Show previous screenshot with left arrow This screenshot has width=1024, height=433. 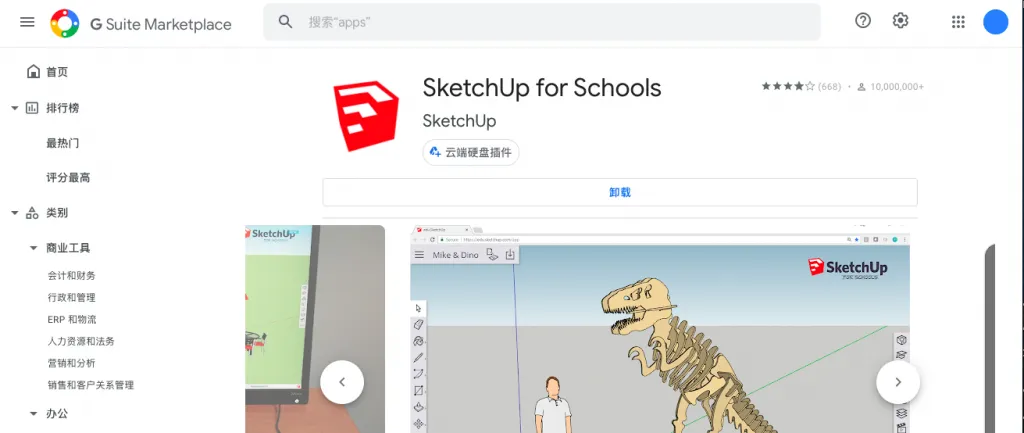click(342, 382)
